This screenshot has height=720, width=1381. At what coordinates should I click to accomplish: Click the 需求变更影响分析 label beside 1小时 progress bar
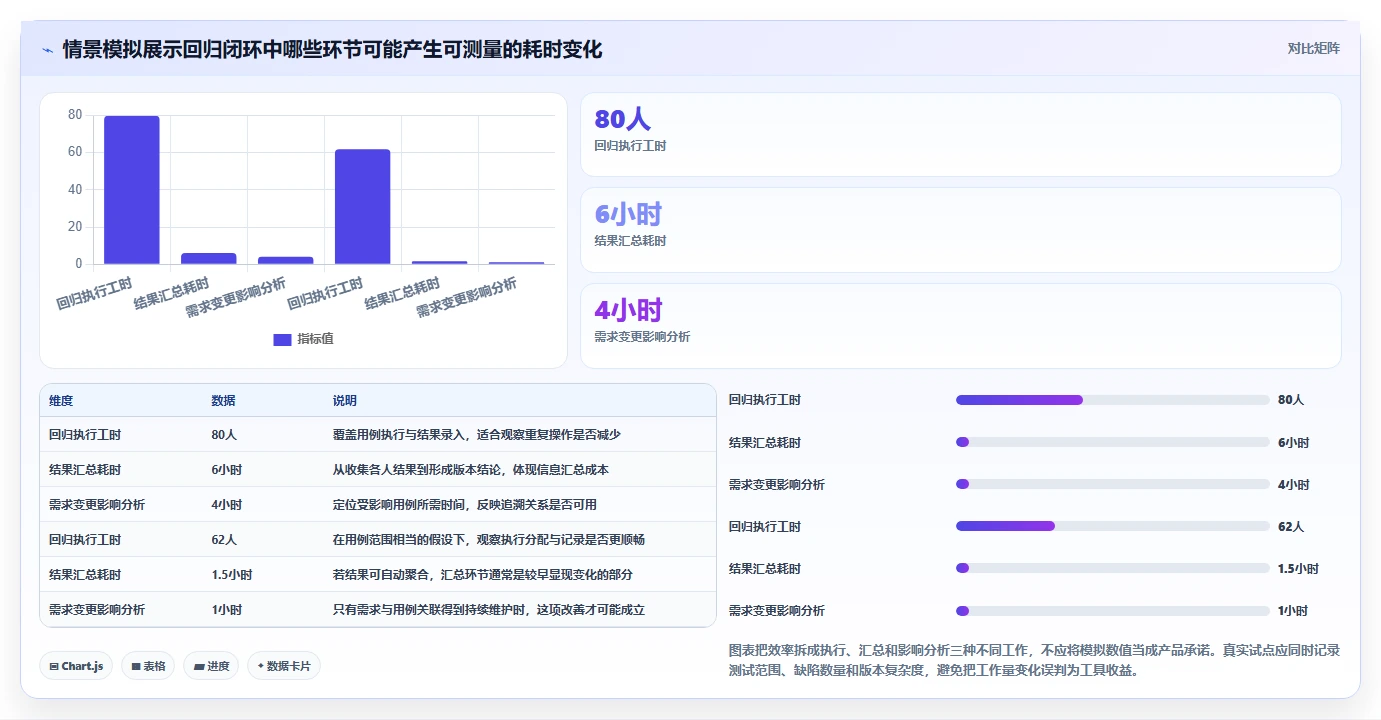click(777, 610)
